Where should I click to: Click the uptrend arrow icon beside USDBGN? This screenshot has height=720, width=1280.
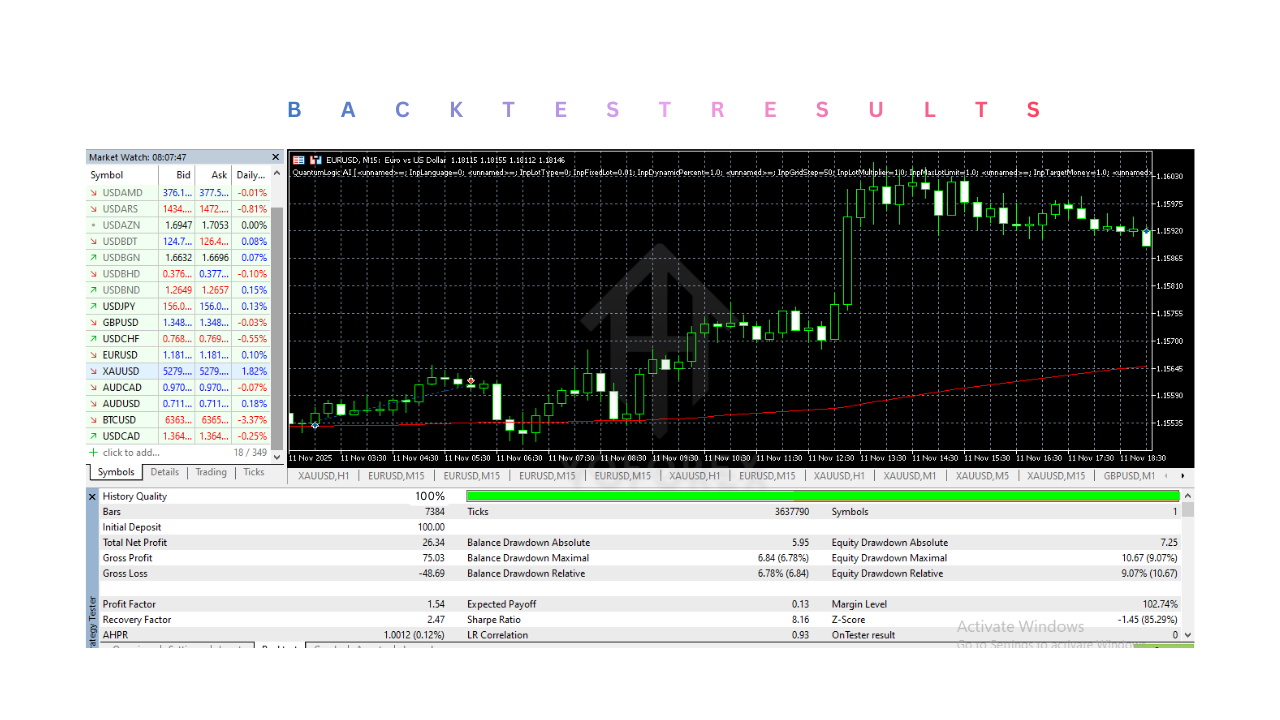point(96,257)
